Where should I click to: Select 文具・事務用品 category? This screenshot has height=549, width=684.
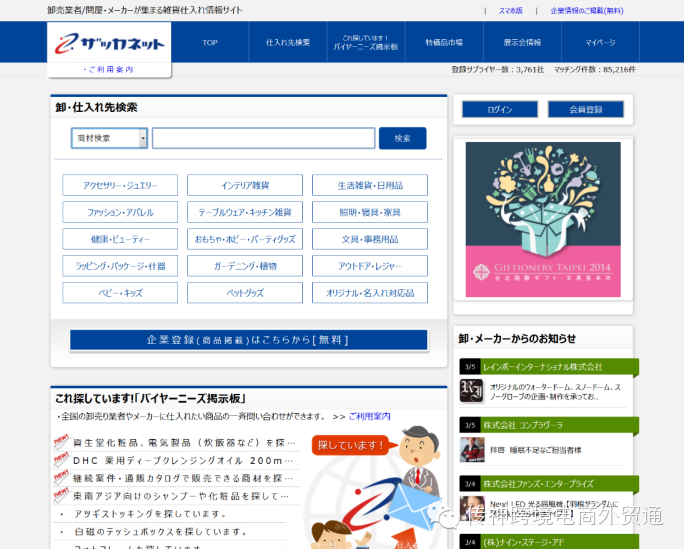click(x=370, y=239)
